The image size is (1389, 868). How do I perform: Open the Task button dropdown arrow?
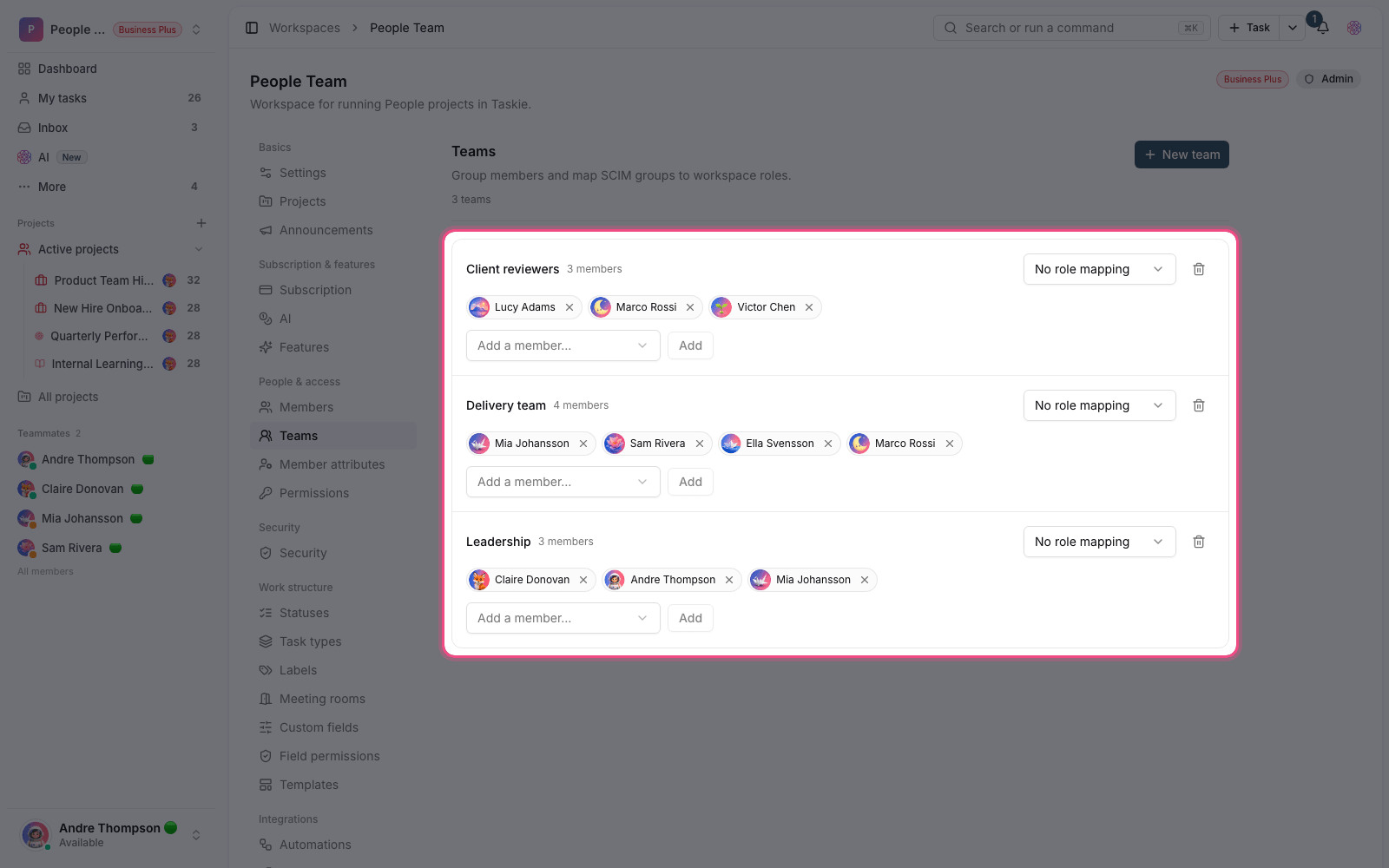(1293, 28)
